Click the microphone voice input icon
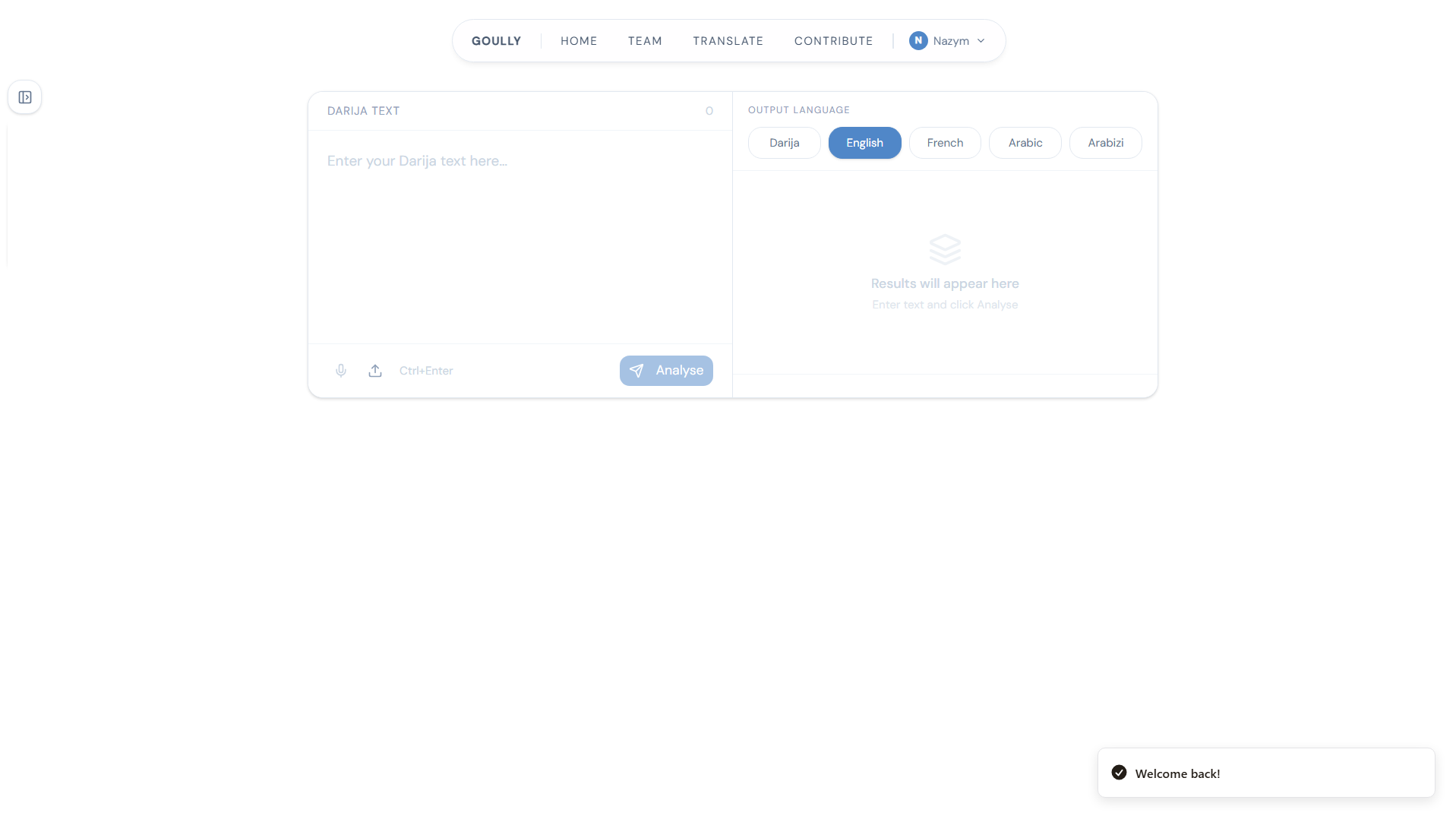Image resolution: width=1456 pixels, height=819 pixels. pyautogui.click(x=341, y=371)
